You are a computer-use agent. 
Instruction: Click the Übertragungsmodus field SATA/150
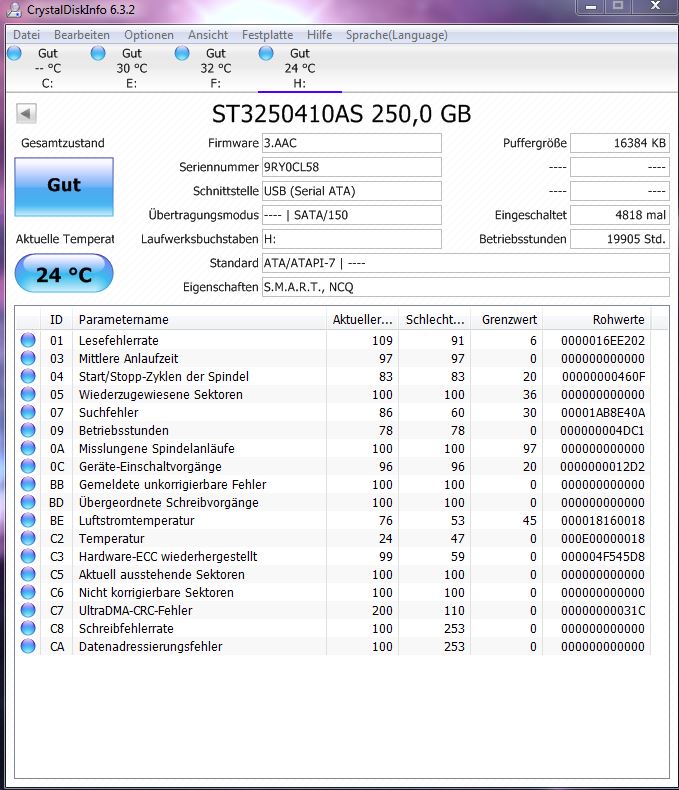click(352, 215)
